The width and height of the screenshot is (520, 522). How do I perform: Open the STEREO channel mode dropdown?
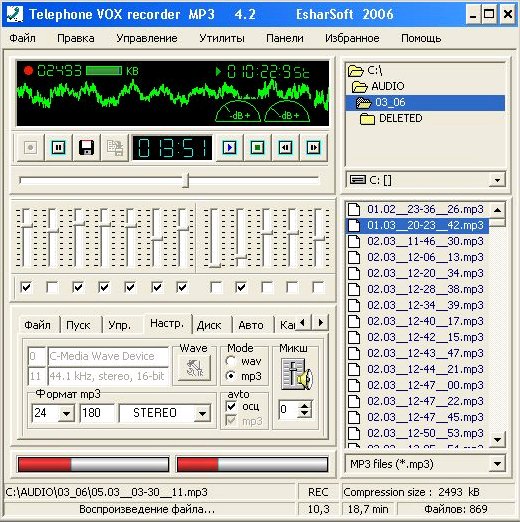(x=202, y=413)
